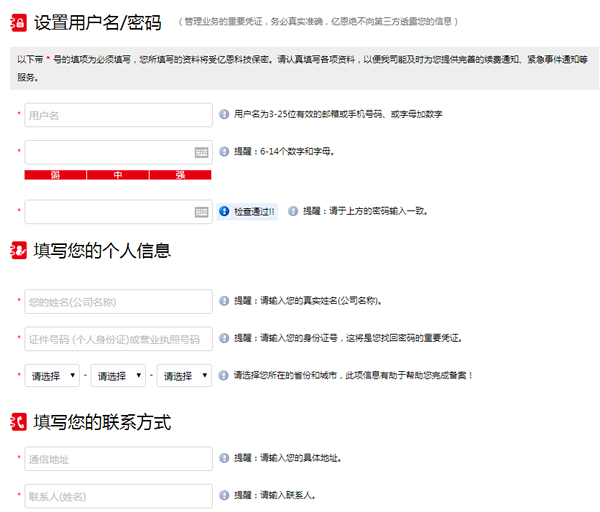Focus the 用户名 input field
This screenshot has width=600, height=512.
[x=119, y=115]
